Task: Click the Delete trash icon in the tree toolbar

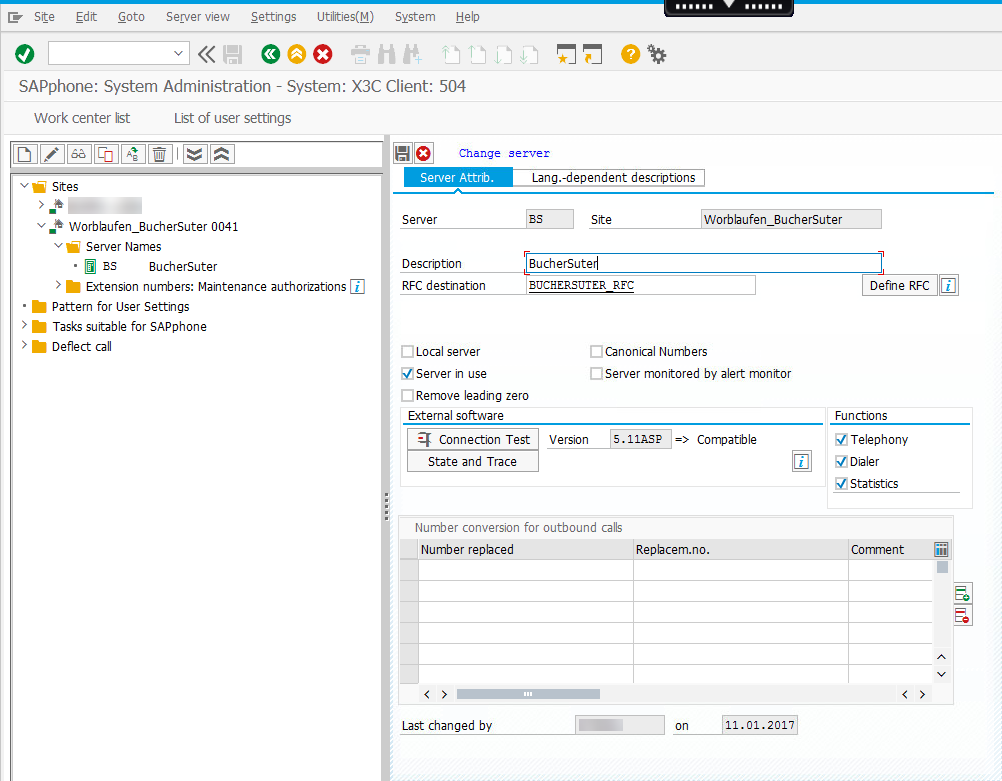Action: pyautogui.click(x=159, y=154)
